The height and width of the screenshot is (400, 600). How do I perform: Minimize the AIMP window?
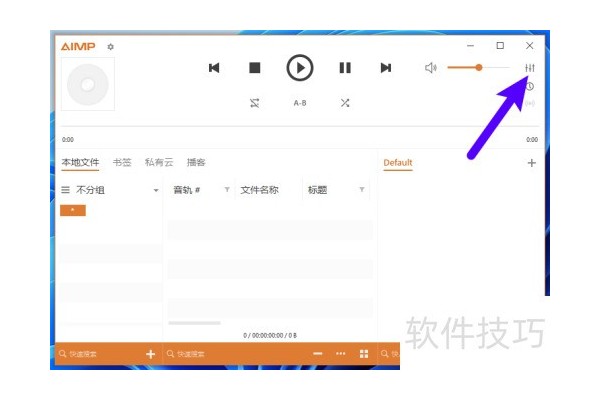coord(471,46)
